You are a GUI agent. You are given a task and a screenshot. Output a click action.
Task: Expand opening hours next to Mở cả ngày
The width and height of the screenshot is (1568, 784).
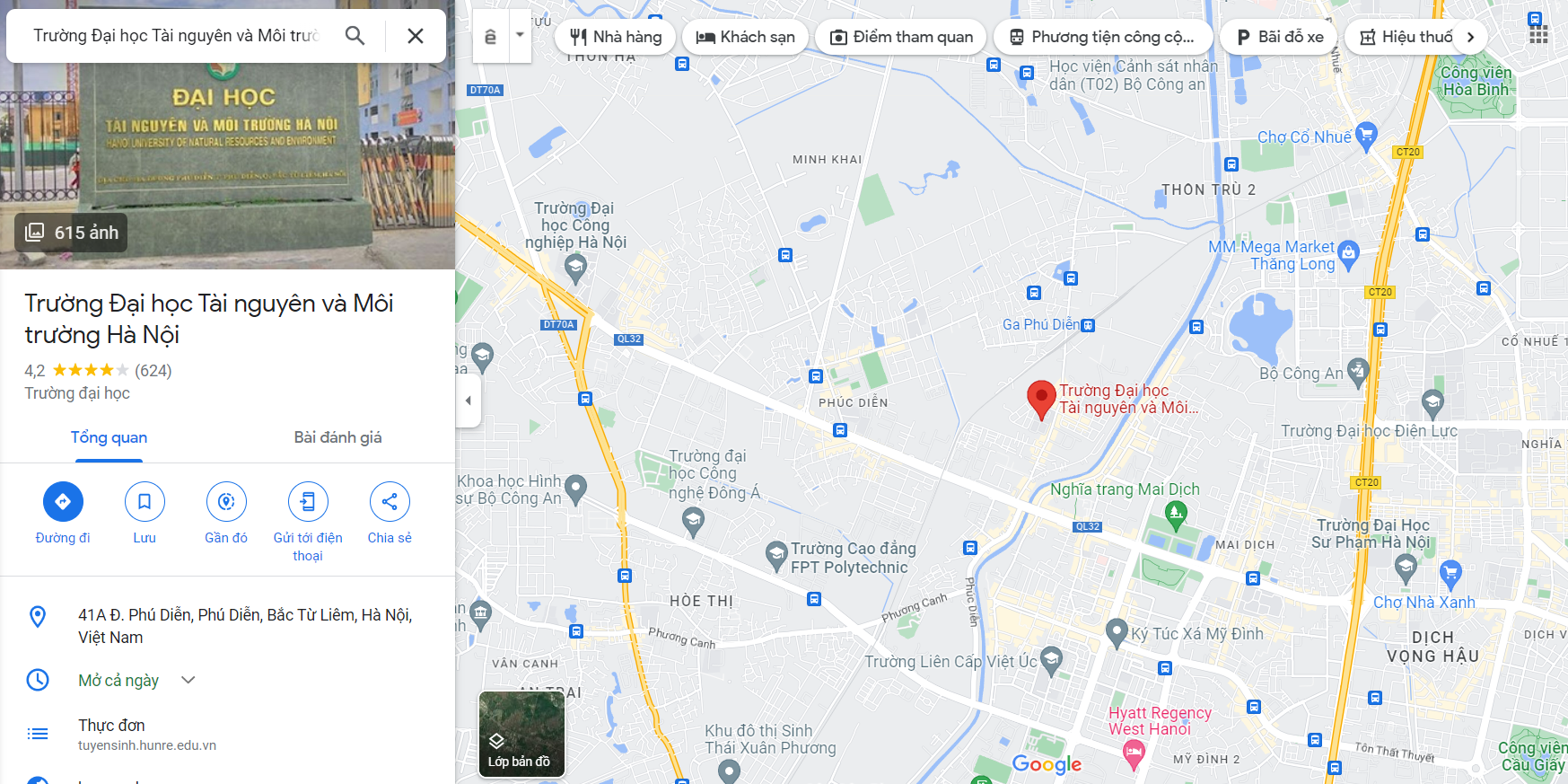pos(188,680)
